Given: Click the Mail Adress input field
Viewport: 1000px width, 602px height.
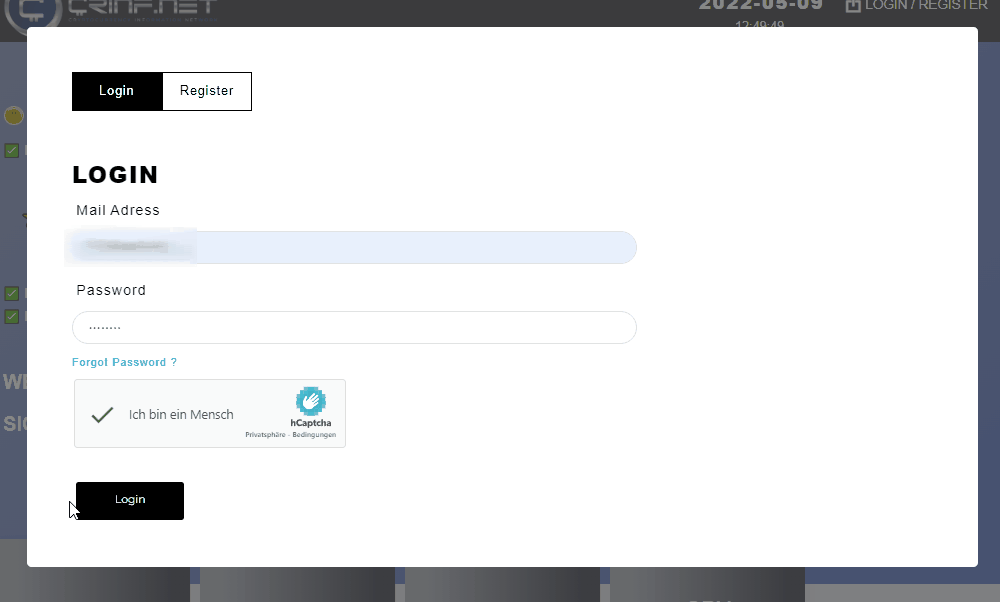Looking at the screenshot, I should click(354, 247).
